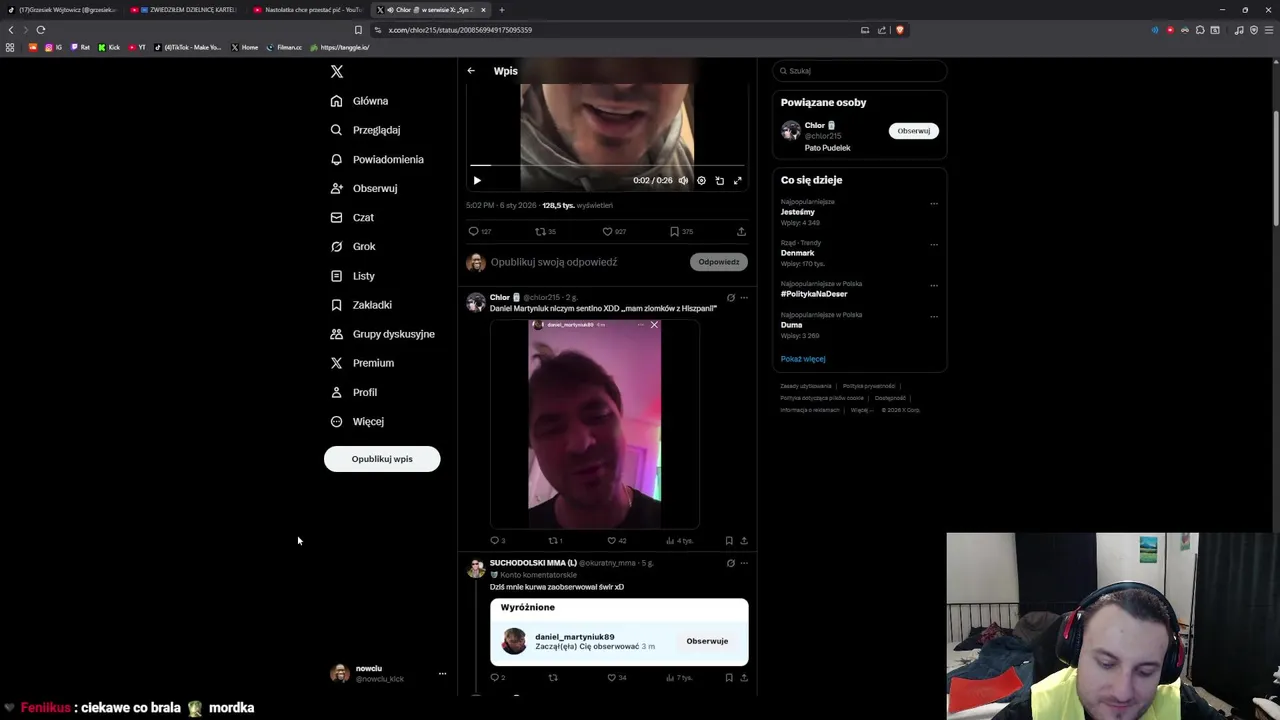This screenshot has height=720, width=1280.
Task: Open options for the Jesteśmy trend
Action: pos(934,204)
